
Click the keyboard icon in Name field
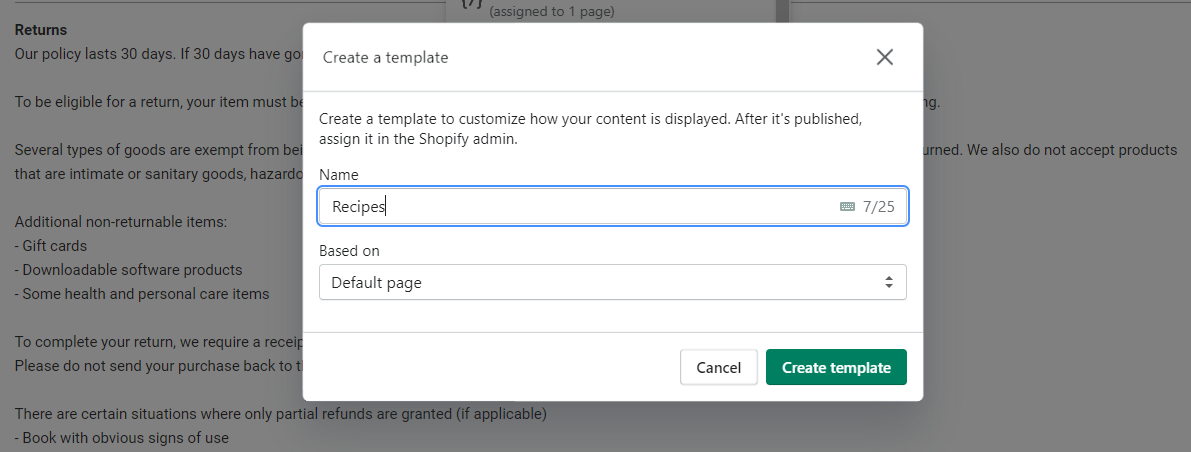tap(847, 207)
